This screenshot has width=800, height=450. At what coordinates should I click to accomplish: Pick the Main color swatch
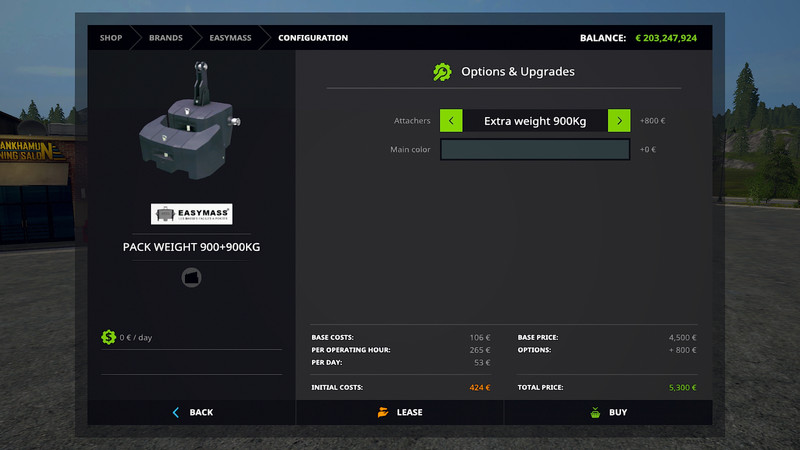coord(535,150)
